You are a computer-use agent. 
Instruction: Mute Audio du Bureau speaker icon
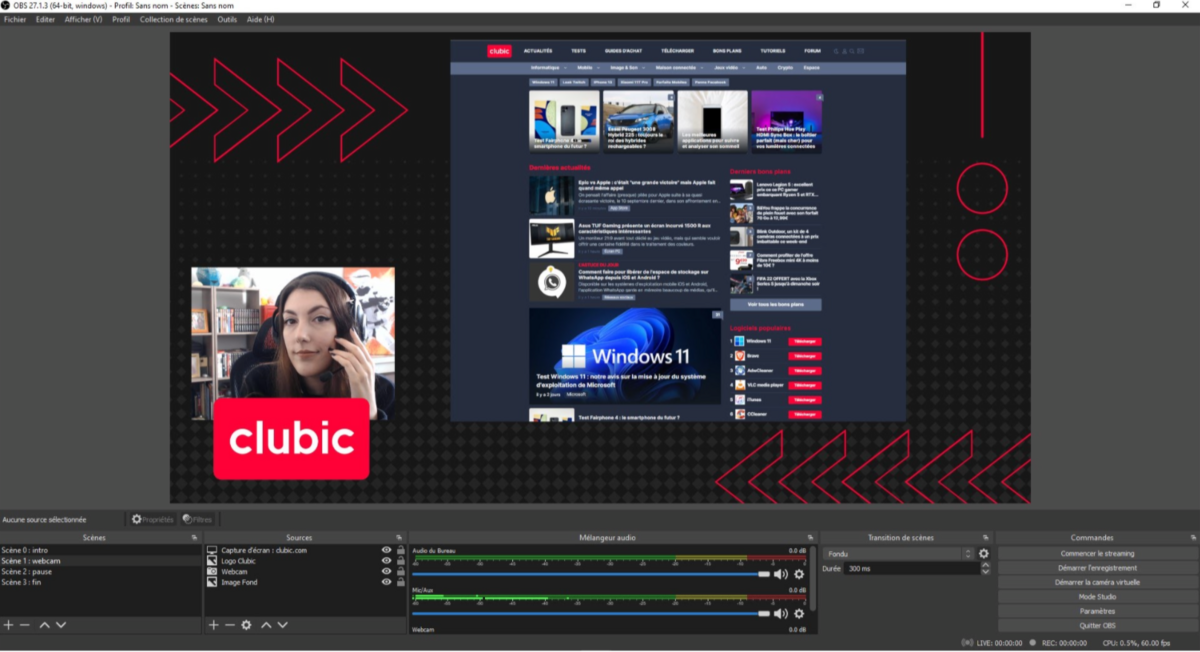click(x=781, y=574)
